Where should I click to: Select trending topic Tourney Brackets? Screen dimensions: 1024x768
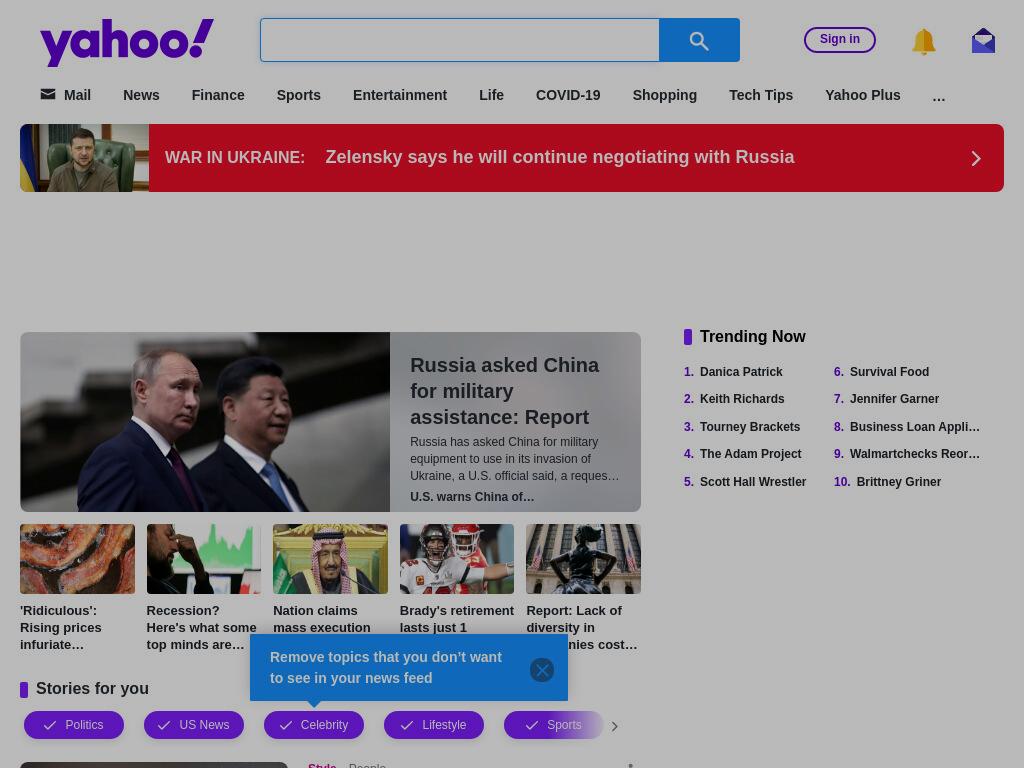(750, 427)
